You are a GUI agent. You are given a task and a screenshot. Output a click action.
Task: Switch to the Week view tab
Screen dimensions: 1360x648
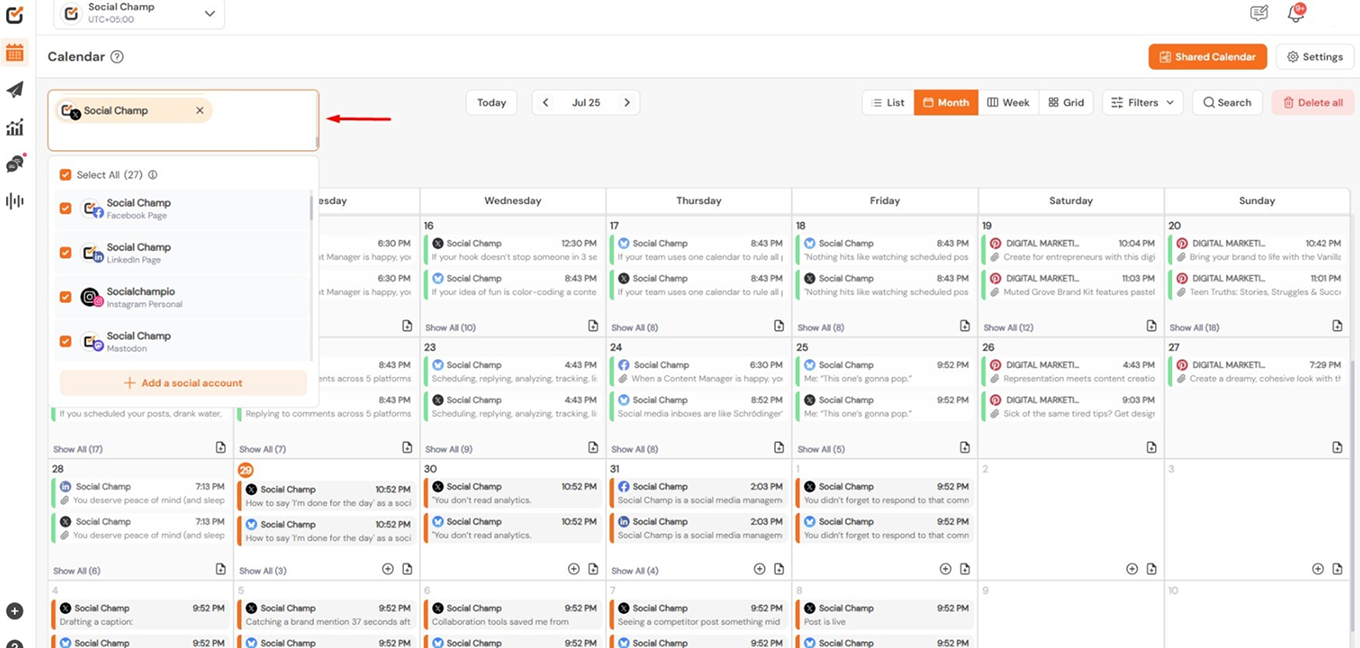click(x=1008, y=103)
